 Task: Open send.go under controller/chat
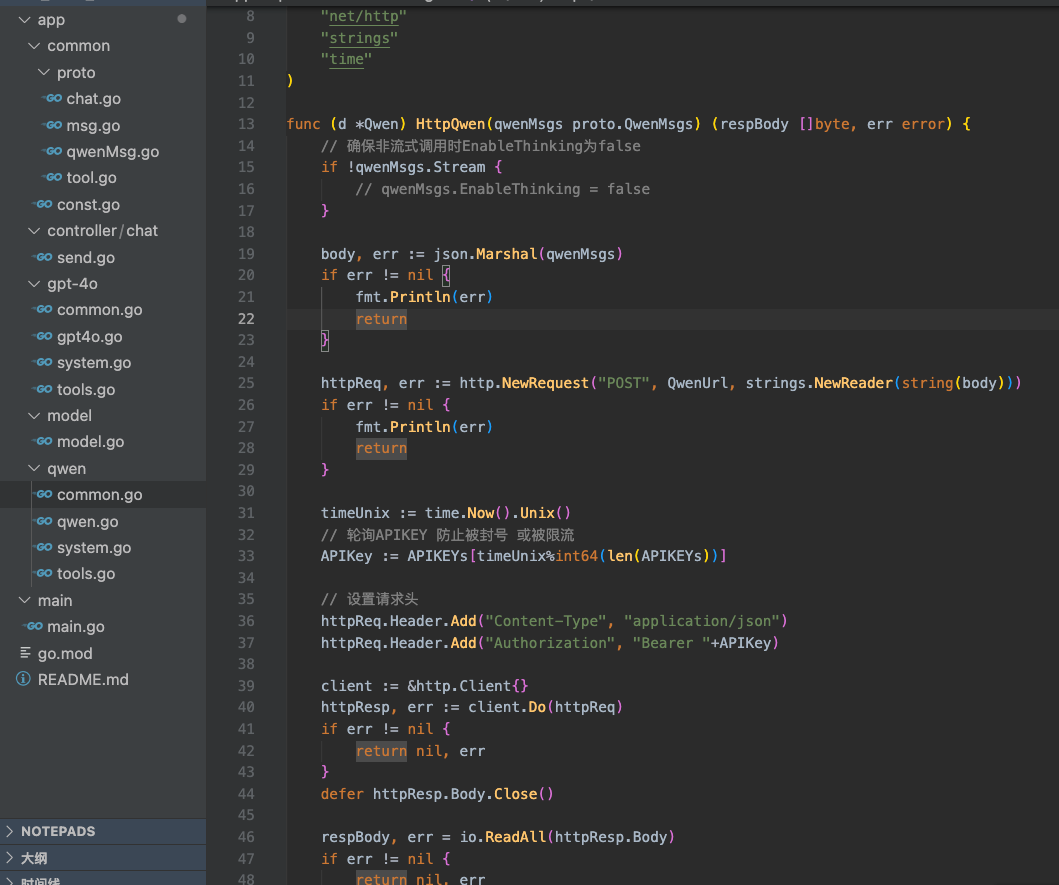coord(86,258)
